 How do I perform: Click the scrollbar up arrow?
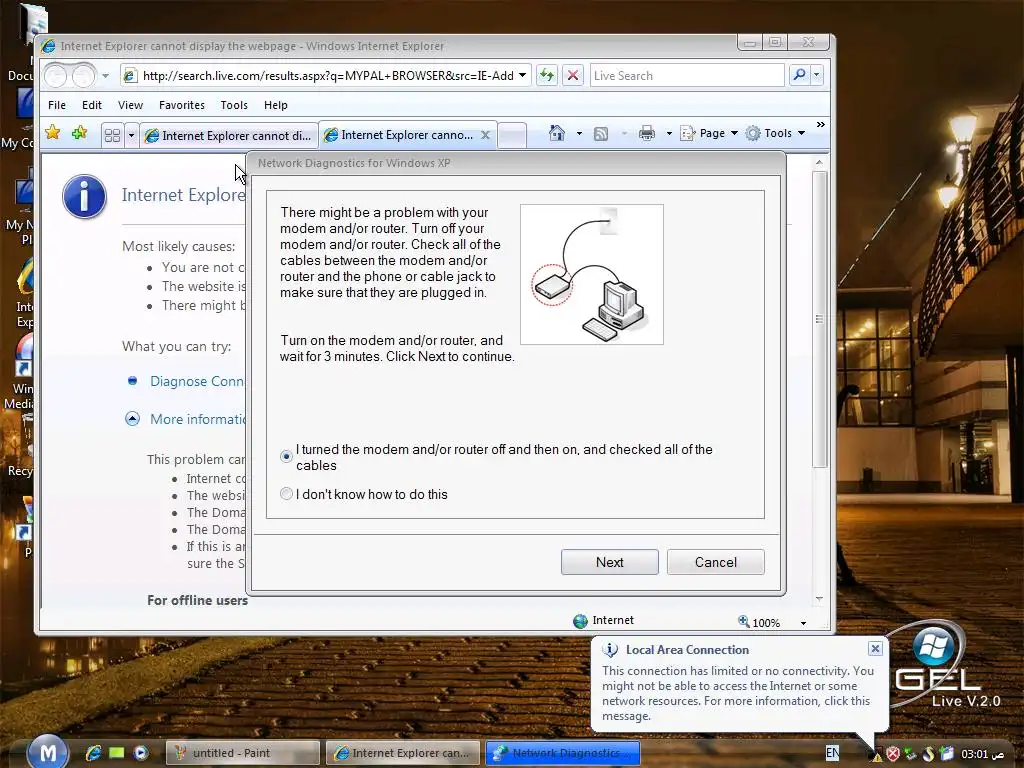click(x=820, y=161)
